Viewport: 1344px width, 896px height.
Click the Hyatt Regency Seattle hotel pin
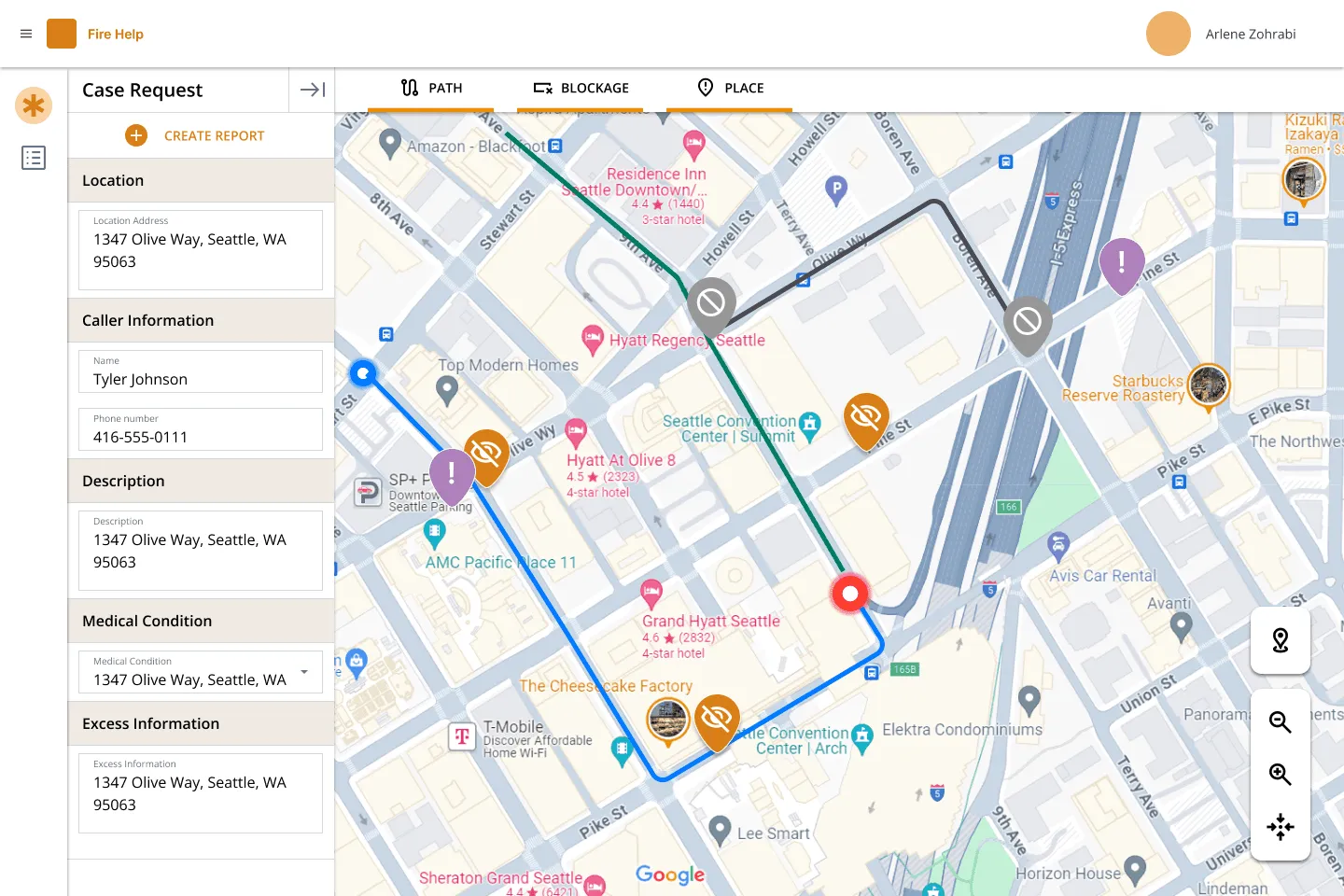[592, 339]
